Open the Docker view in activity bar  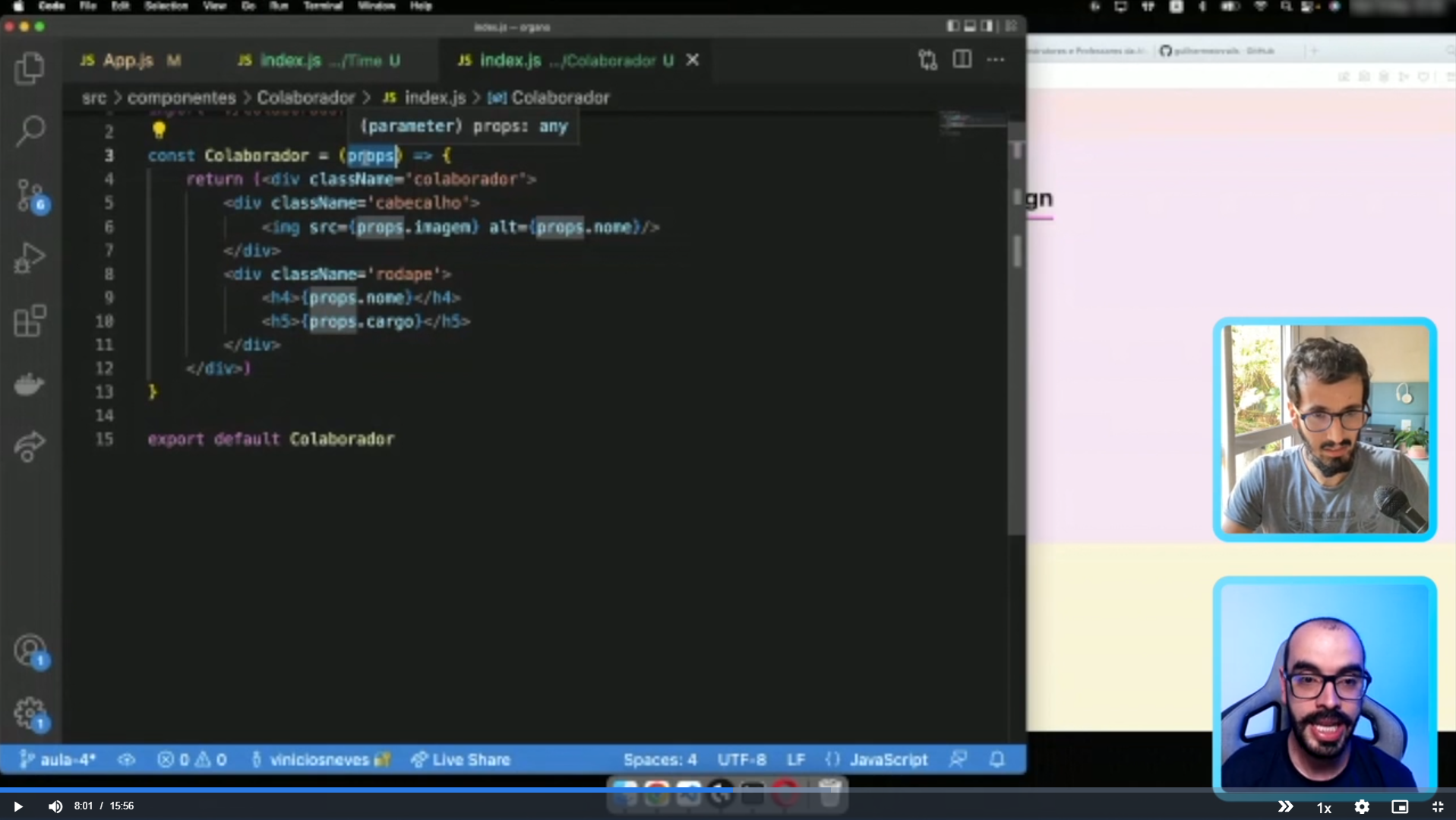pos(30,384)
